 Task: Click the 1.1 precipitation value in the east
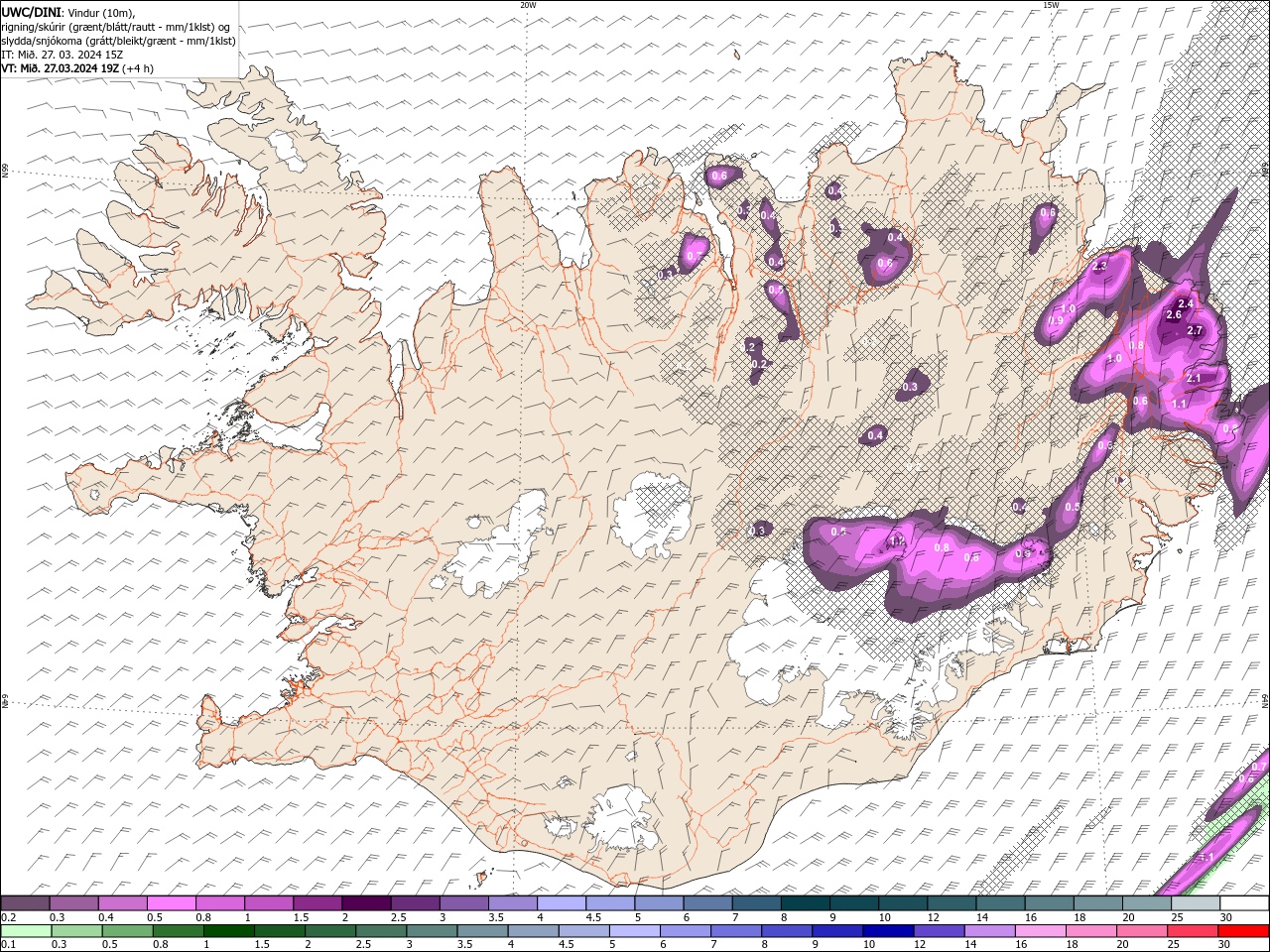click(x=1179, y=404)
